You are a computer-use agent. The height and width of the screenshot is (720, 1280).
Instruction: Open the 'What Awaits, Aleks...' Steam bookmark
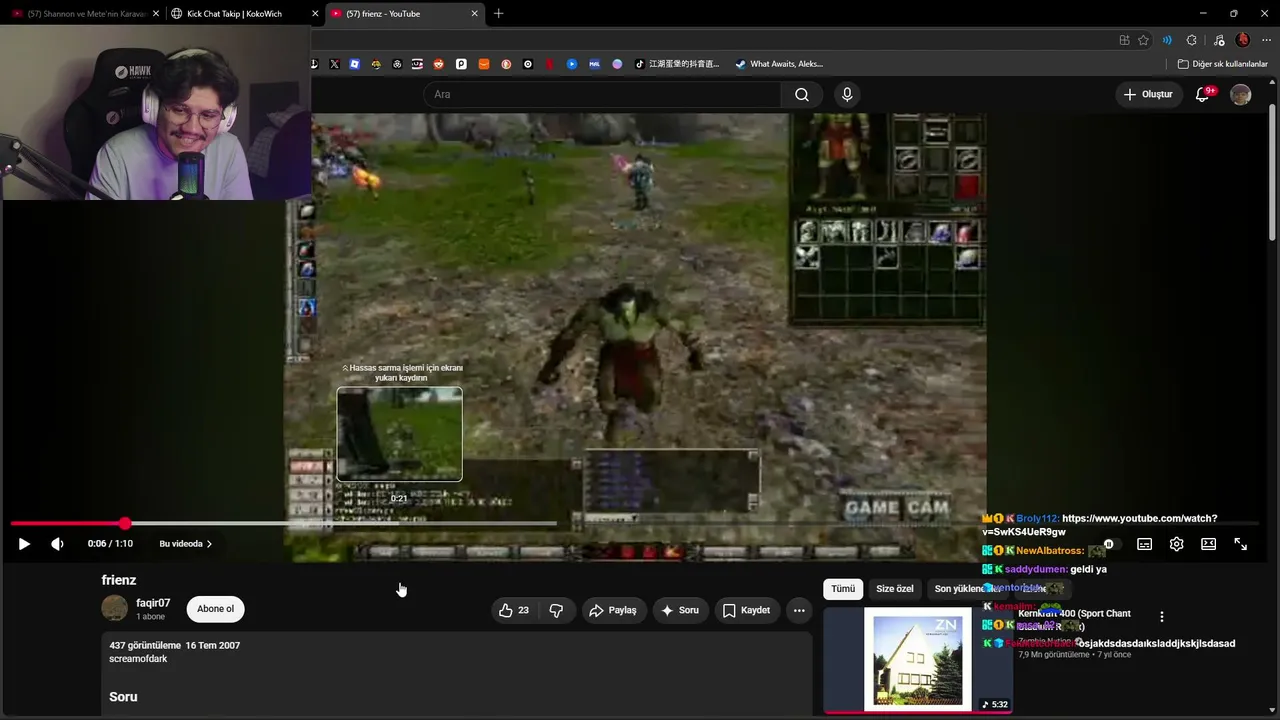click(x=779, y=64)
